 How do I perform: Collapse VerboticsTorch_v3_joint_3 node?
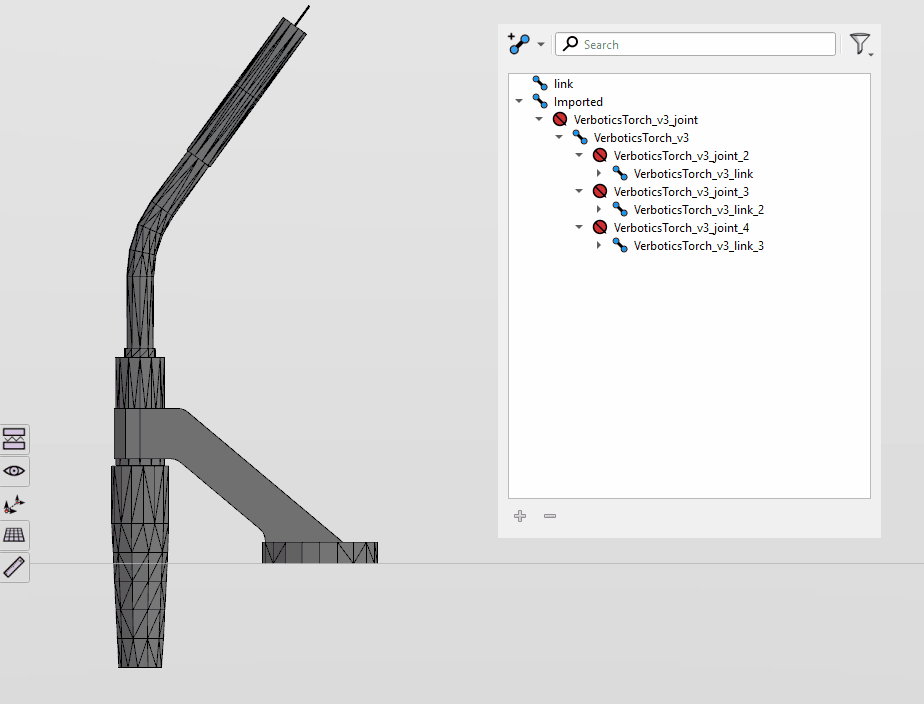pos(579,191)
